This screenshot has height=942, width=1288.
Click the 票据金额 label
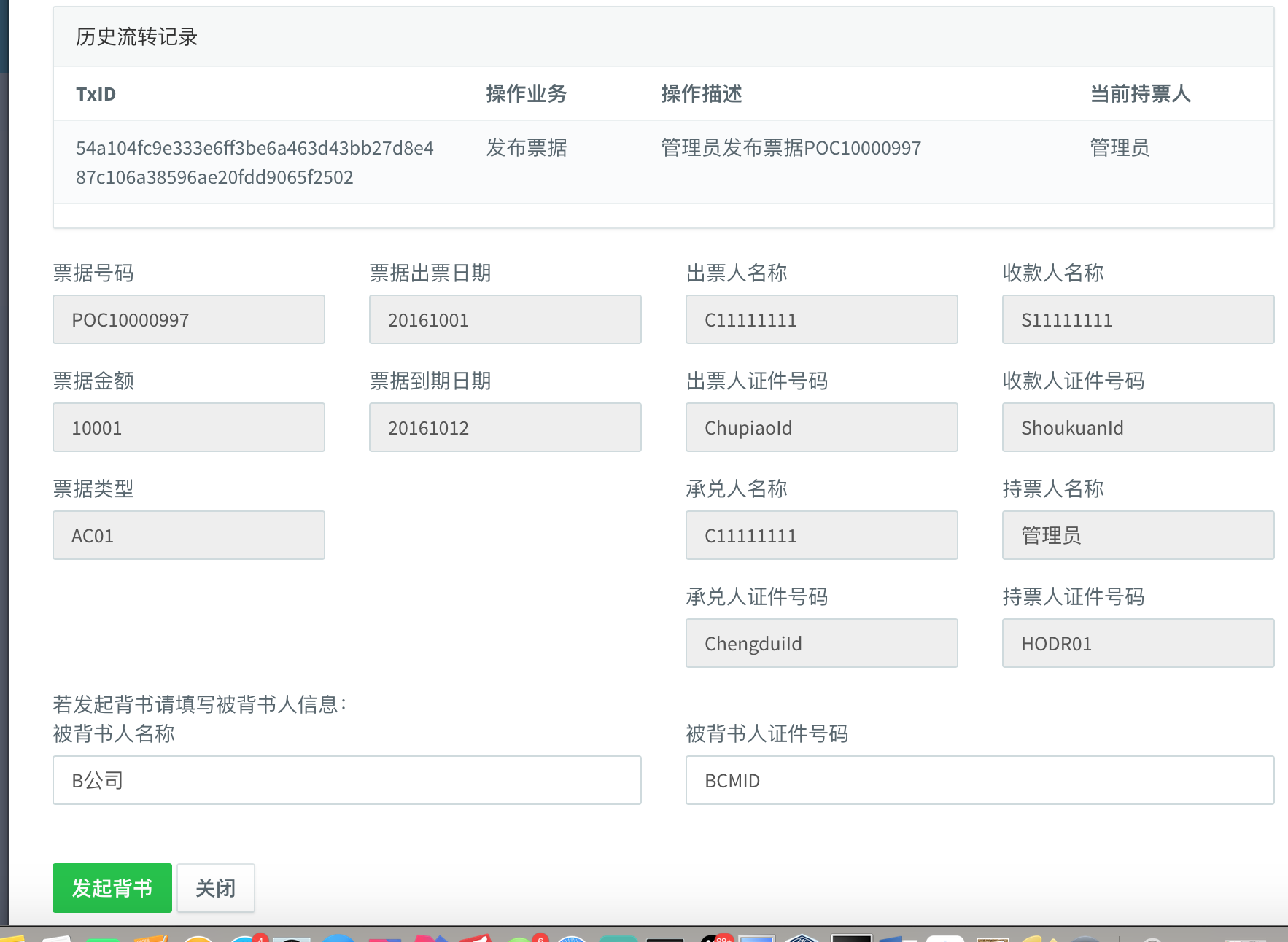point(93,381)
